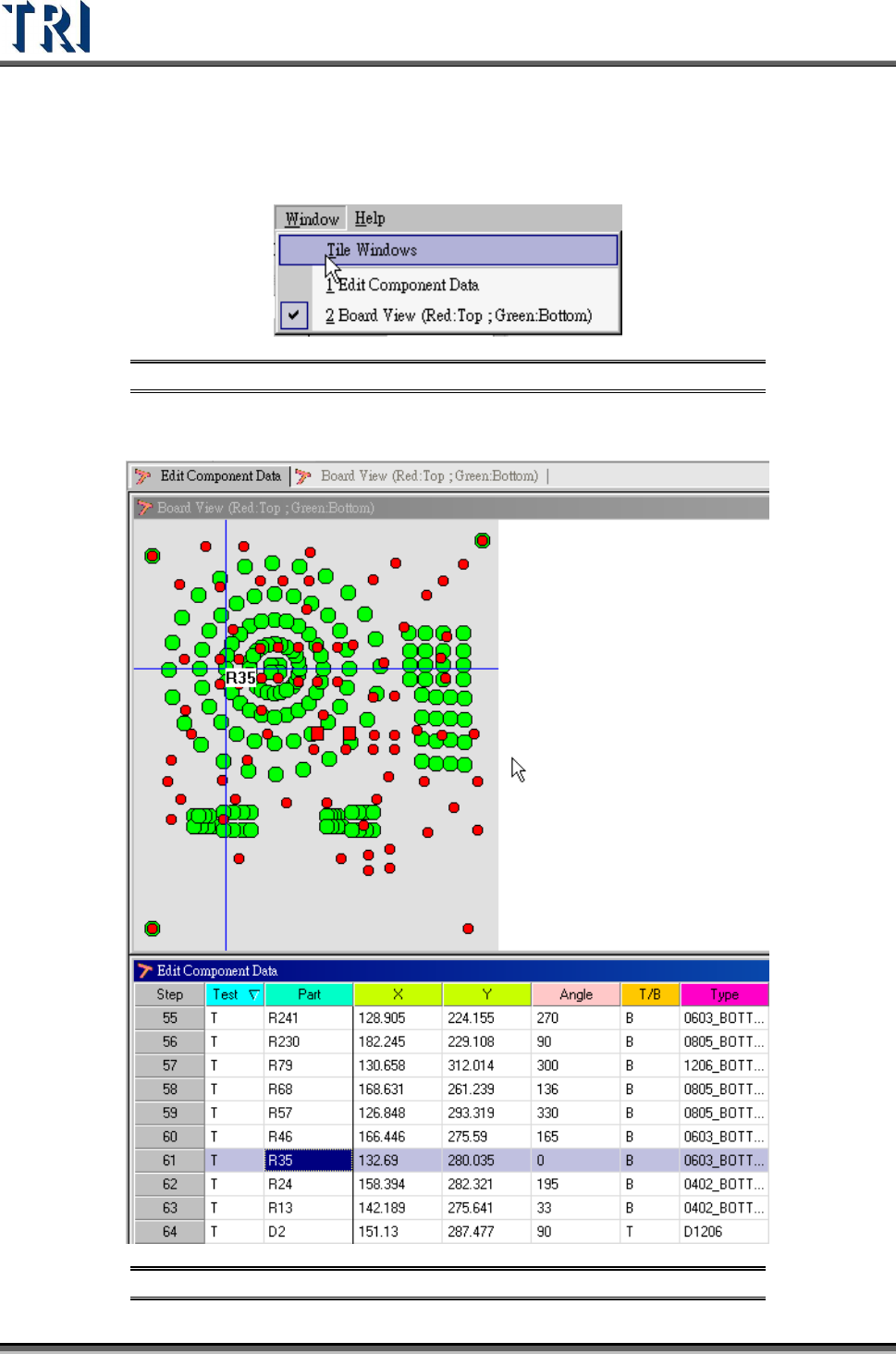Click the Edit Component Data tab icon
The image size is (896, 1354).
[x=143, y=476]
